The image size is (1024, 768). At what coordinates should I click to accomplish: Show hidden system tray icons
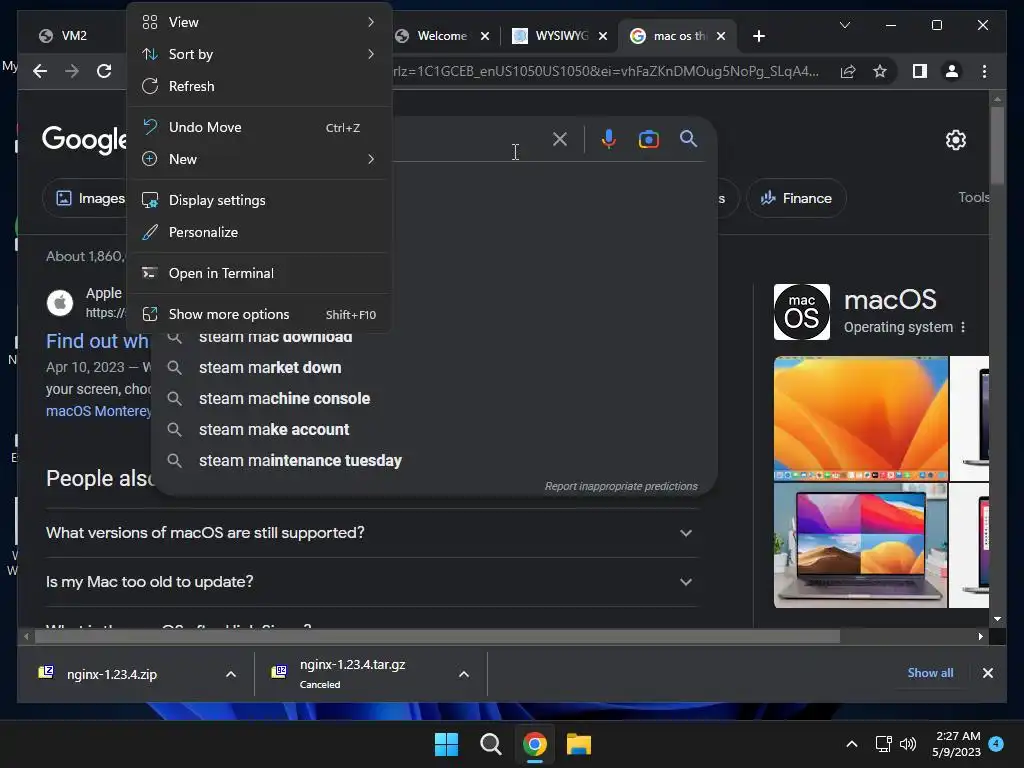pyautogui.click(x=852, y=744)
